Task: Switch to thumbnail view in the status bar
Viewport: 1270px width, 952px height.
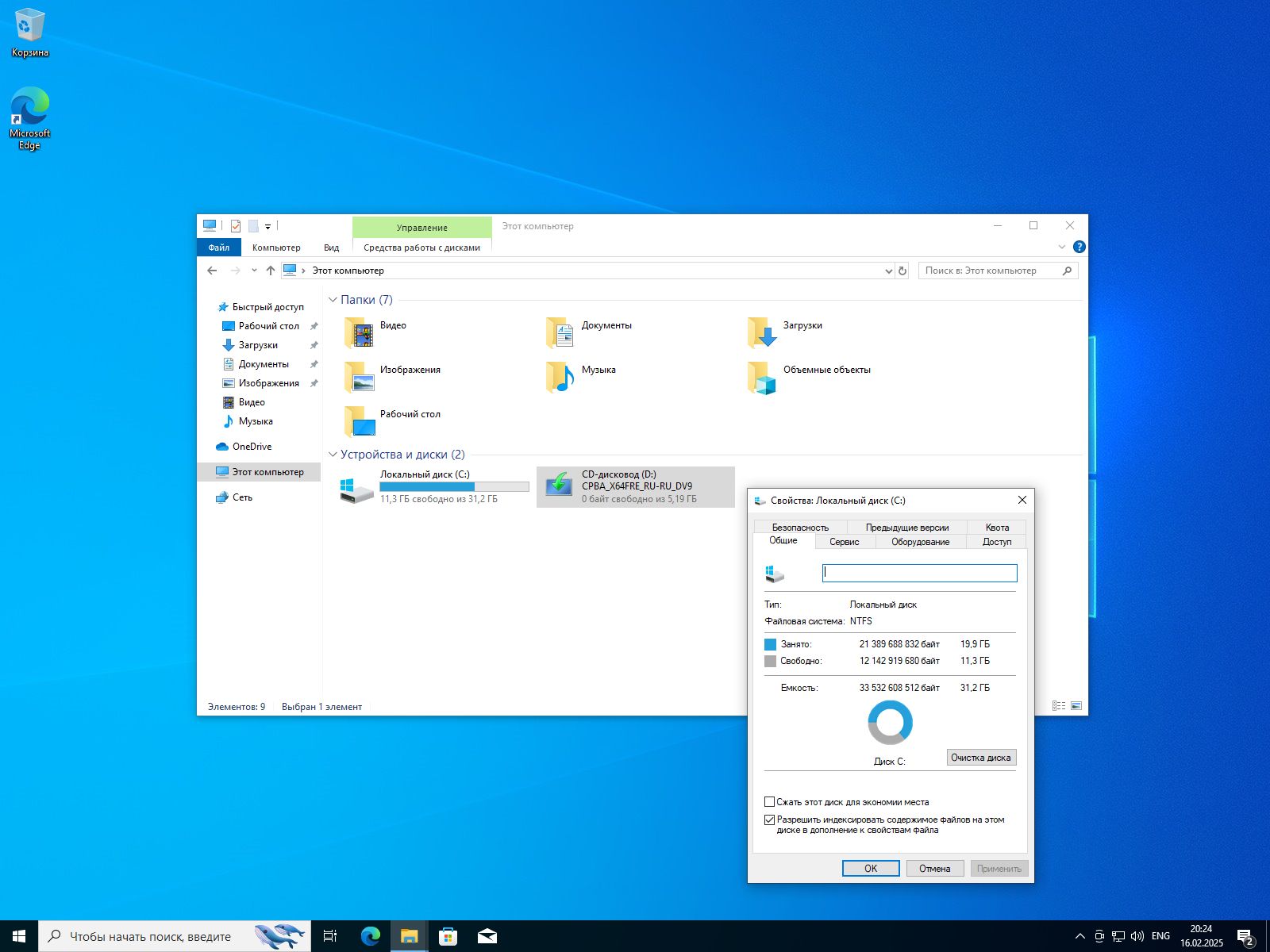Action: 1077,704
